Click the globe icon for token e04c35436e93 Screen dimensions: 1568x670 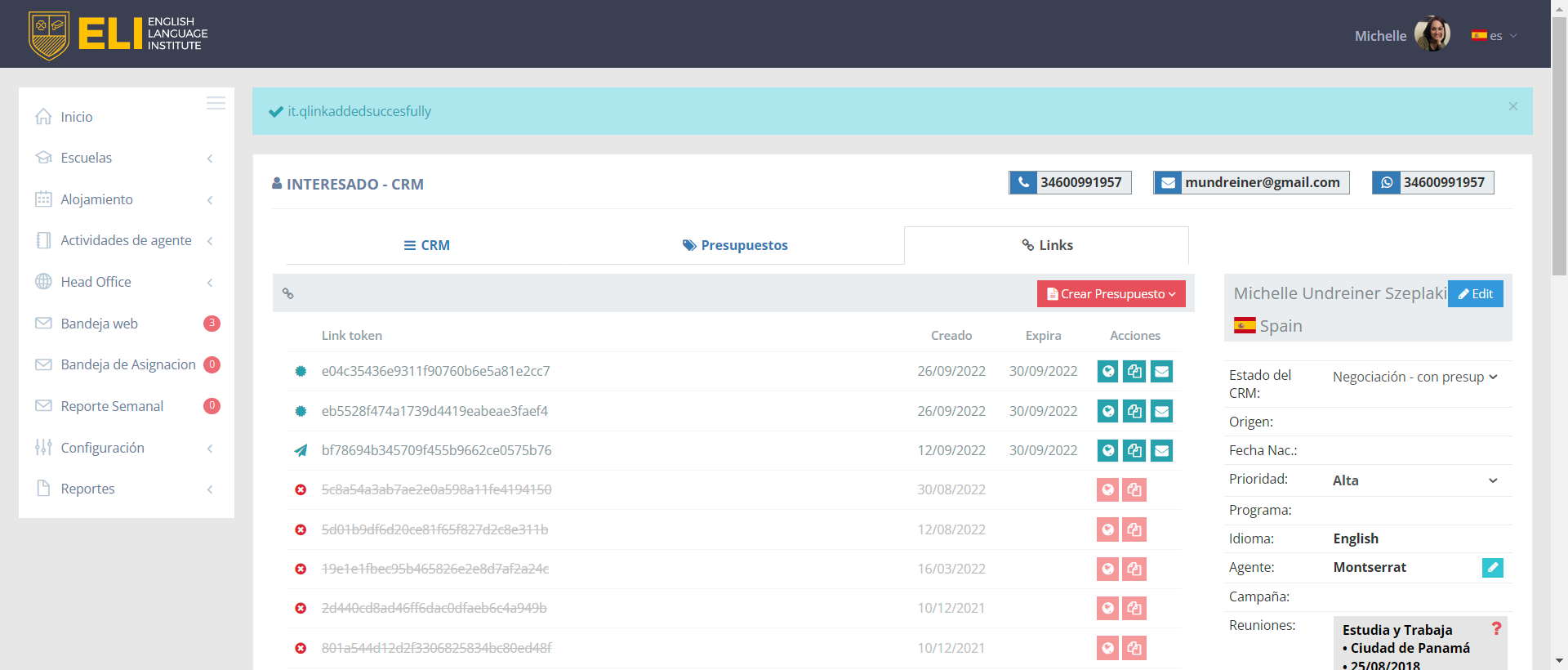1107,372
